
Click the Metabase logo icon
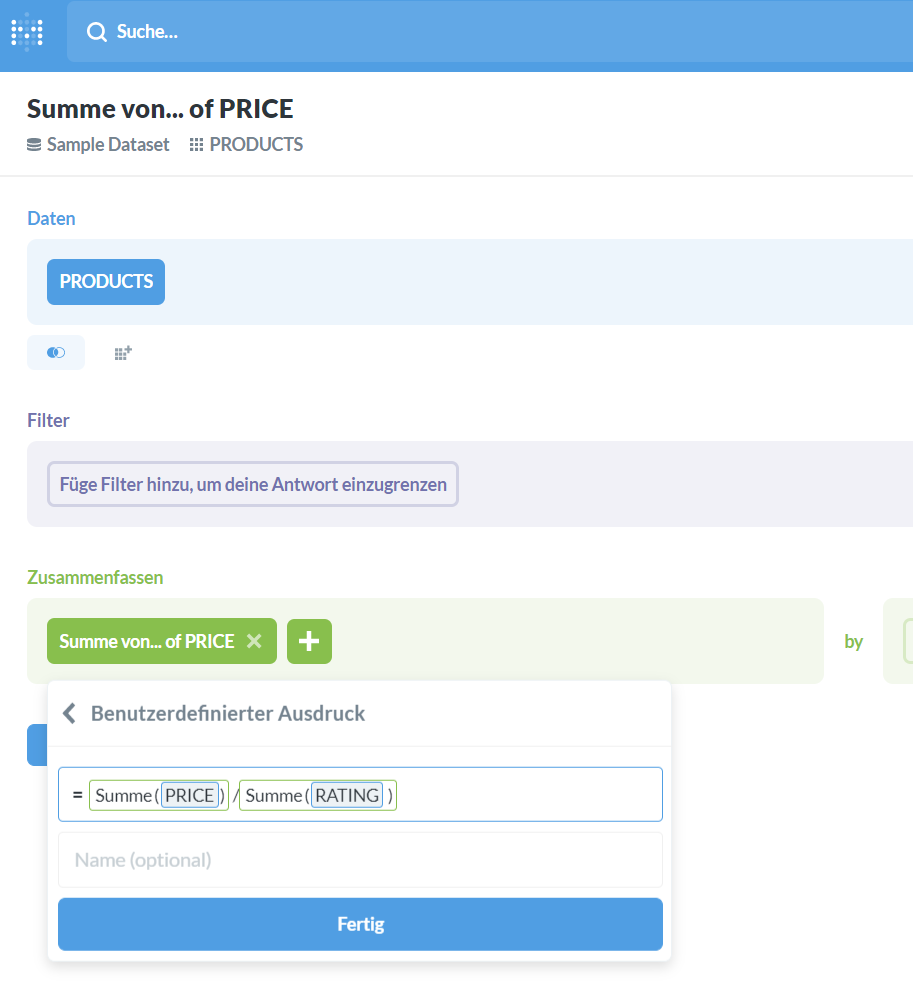tap(27, 31)
